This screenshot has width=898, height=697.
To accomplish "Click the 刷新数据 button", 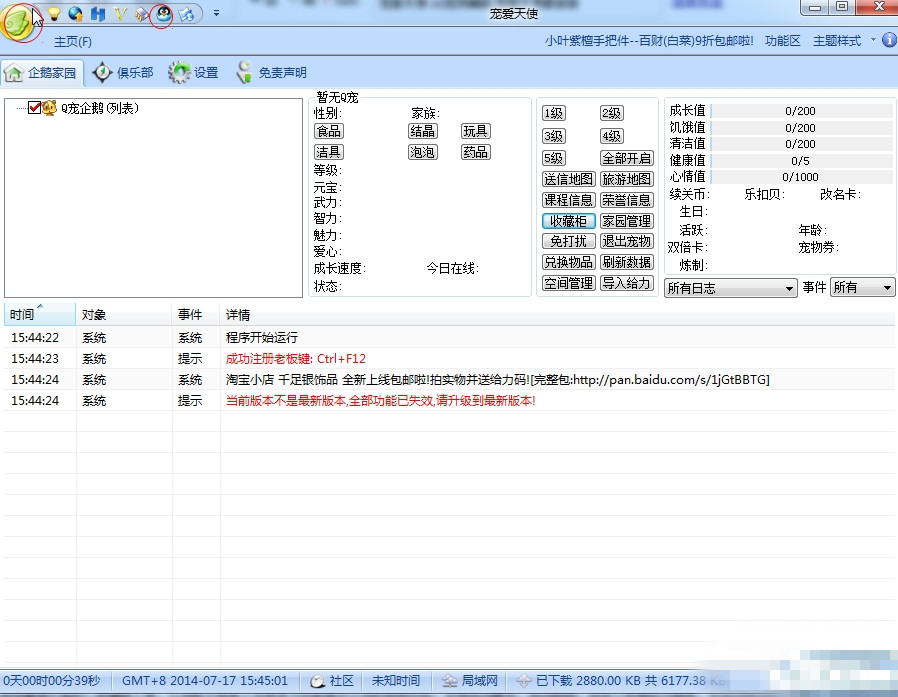I will pos(627,262).
